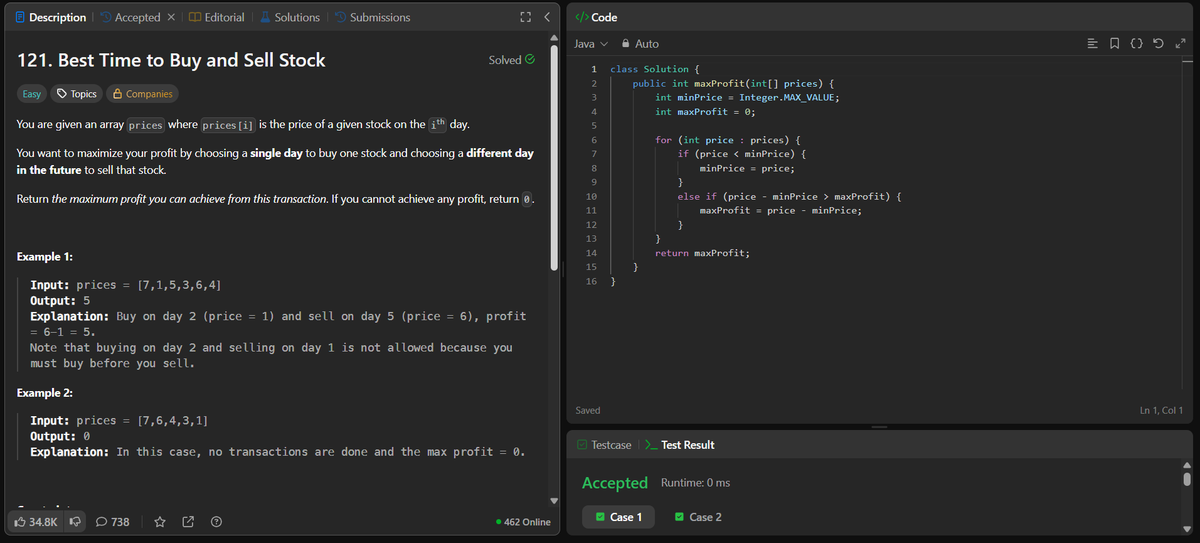
Task: Click test result scrollbar down arrow
Action: pos(1187,529)
